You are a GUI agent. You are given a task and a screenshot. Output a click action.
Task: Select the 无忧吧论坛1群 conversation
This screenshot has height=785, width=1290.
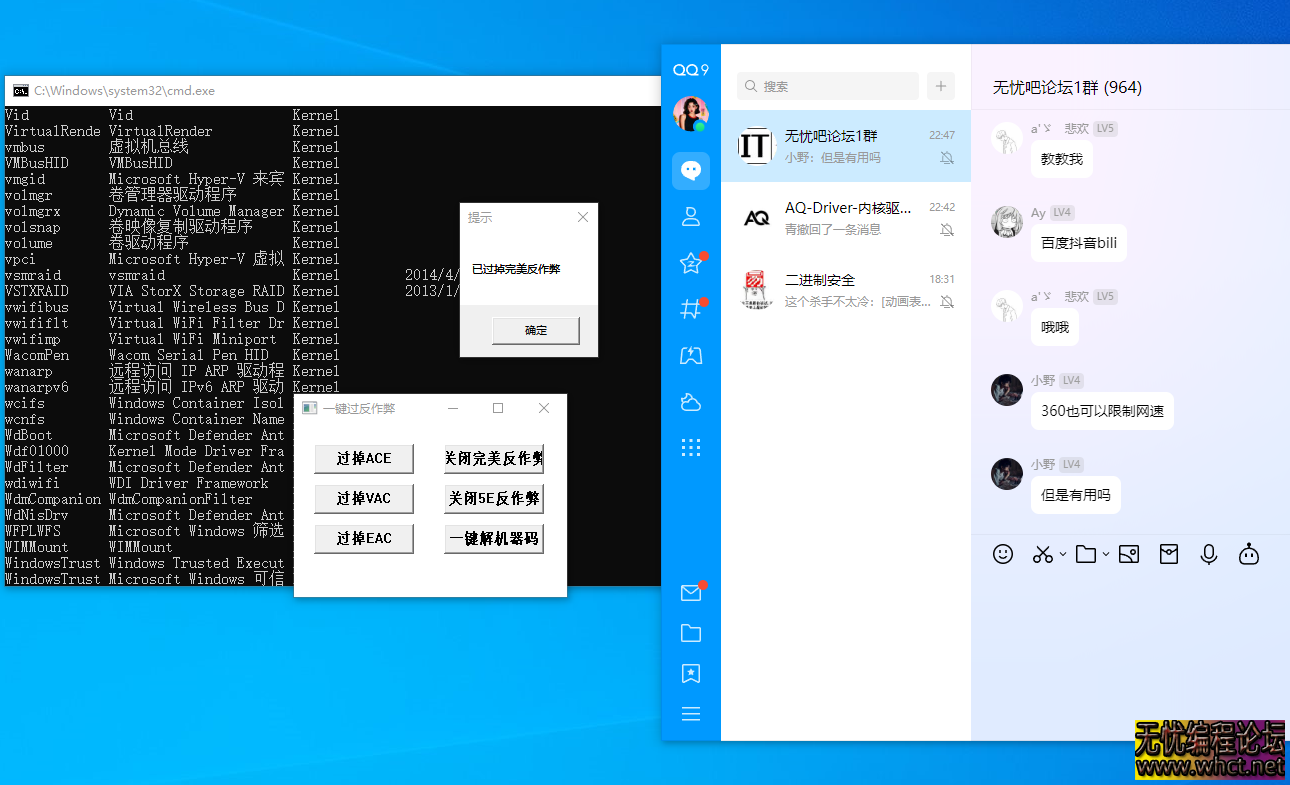point(845,146)
